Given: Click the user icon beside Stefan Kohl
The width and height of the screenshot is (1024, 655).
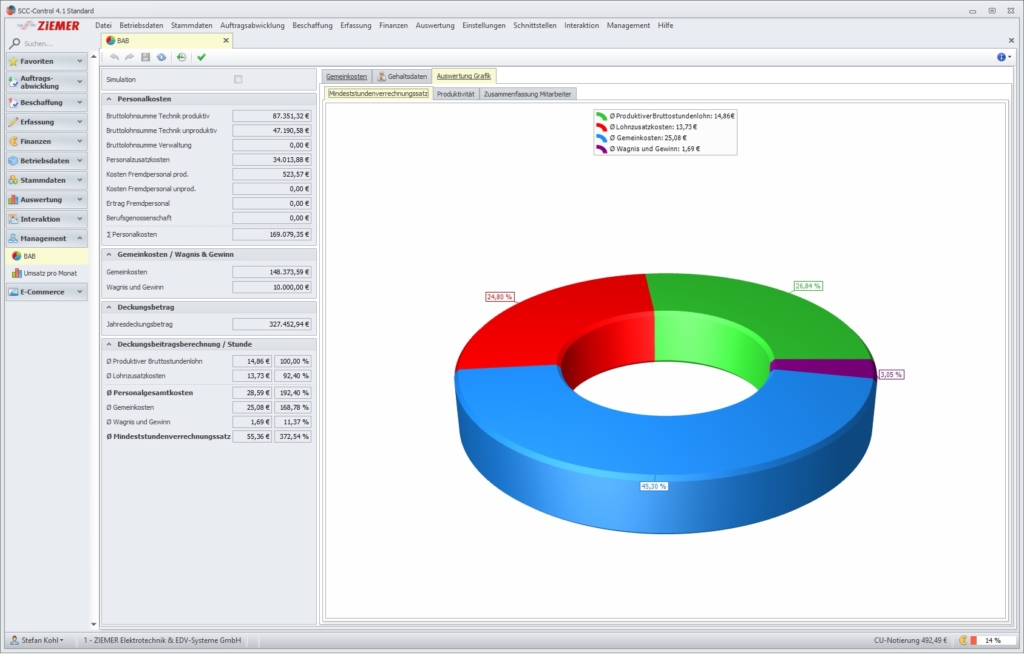Looking at the screenshot, I should click(x=14, y=640).
